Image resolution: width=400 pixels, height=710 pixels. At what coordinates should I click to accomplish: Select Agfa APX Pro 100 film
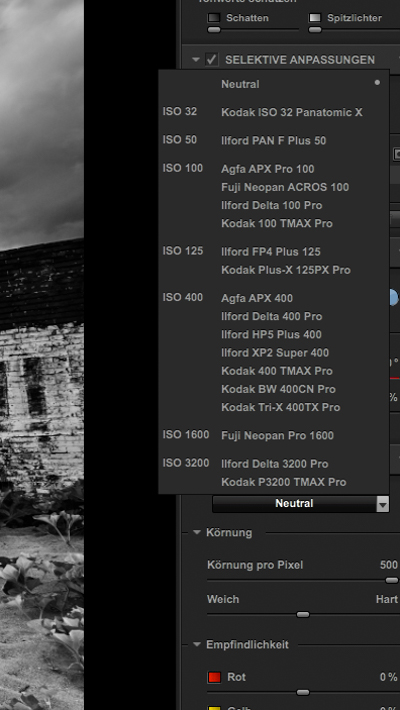coord(268,169)
